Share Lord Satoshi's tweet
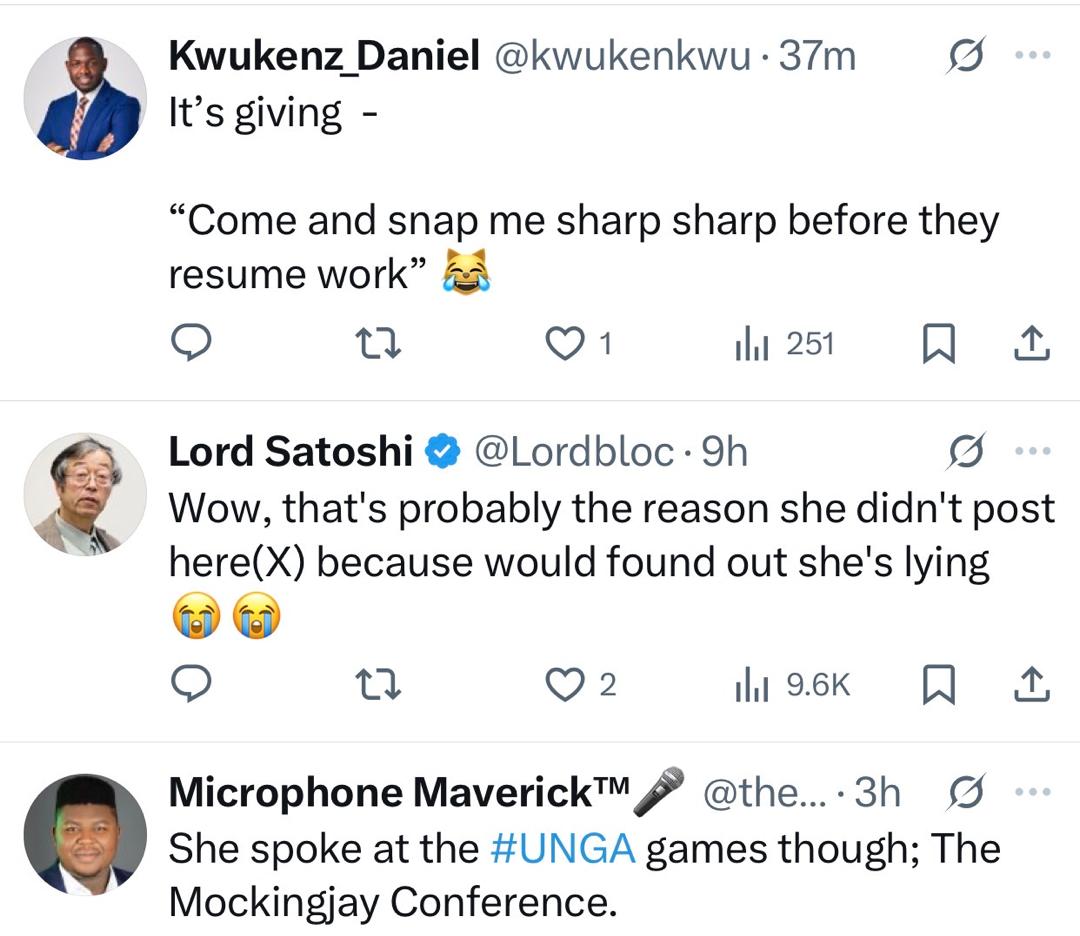Image resolution: width=1080 pixels, height=936 pixels. [1031, 684]
